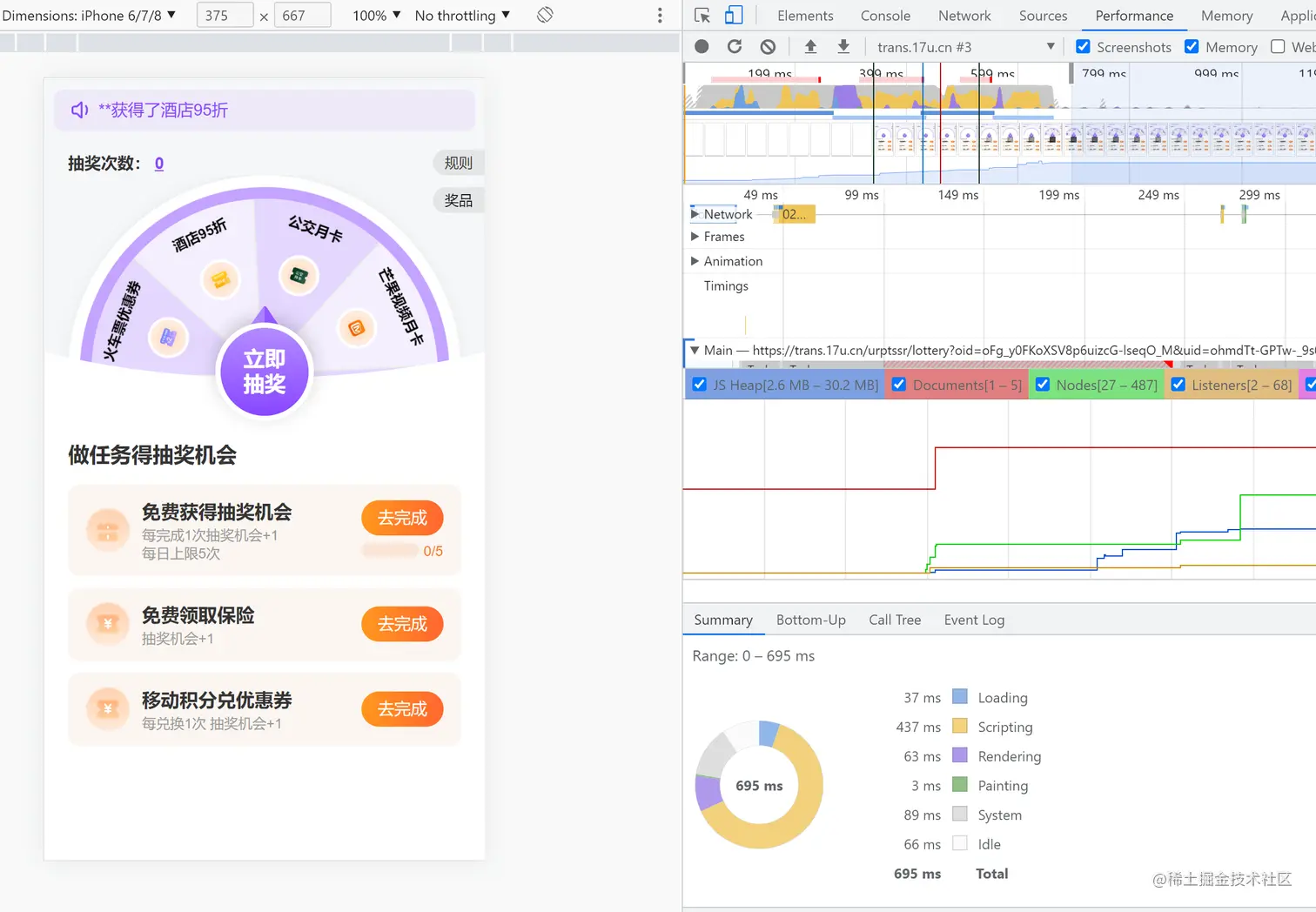
Task: Click the inspect element picker icon
Action: [702, 16]
